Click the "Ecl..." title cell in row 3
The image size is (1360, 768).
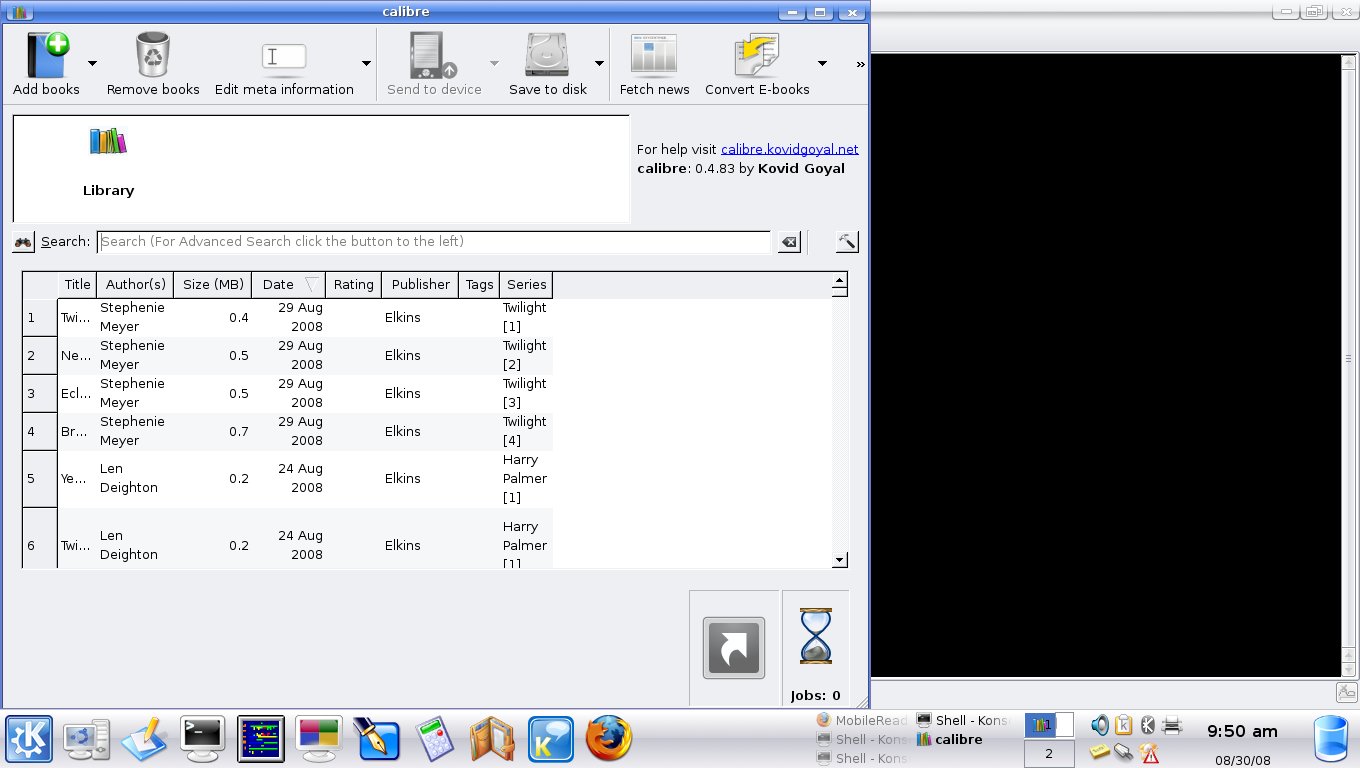click(x=77, y=394)
